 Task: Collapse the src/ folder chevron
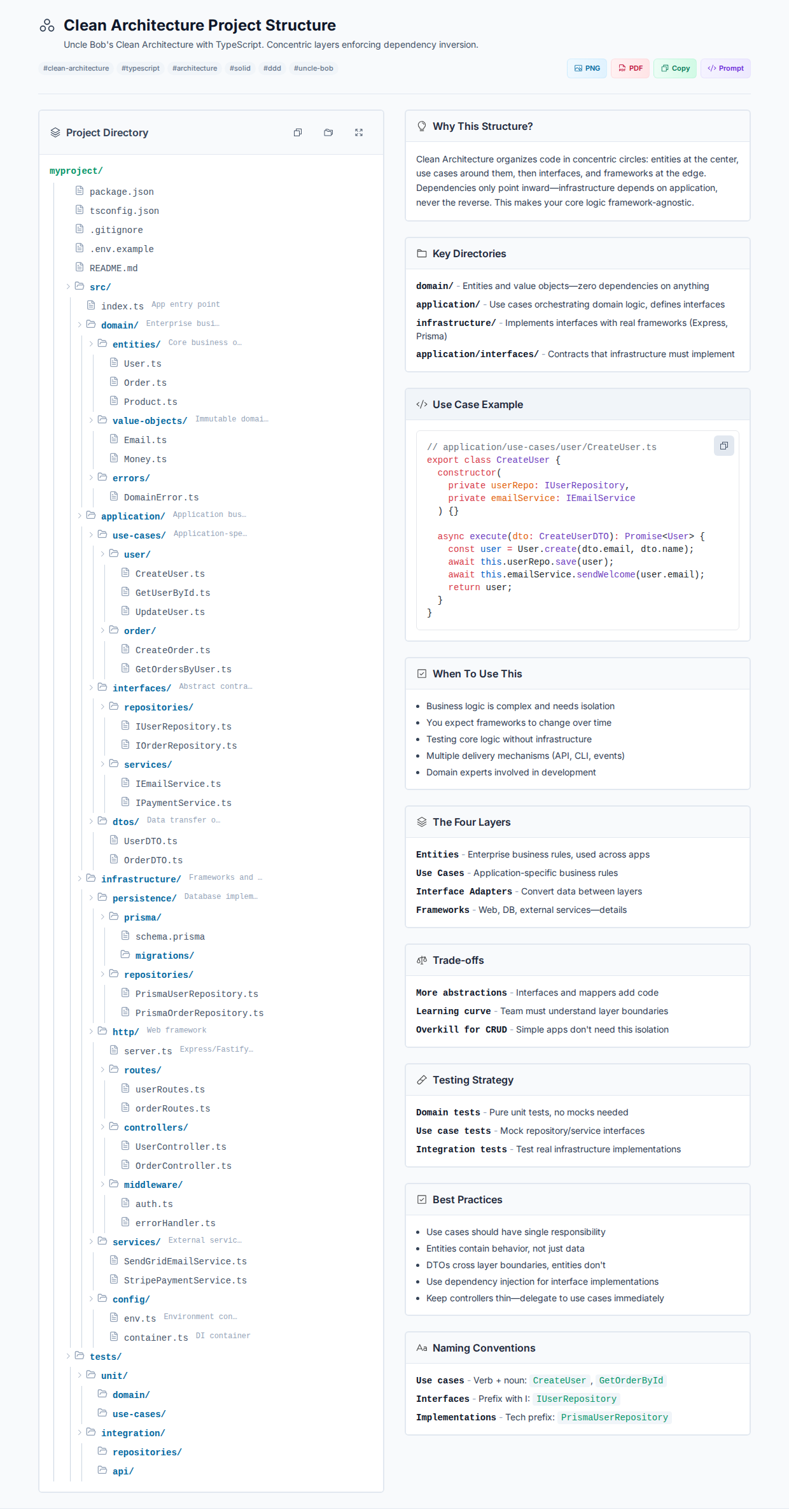pos(69,286)
